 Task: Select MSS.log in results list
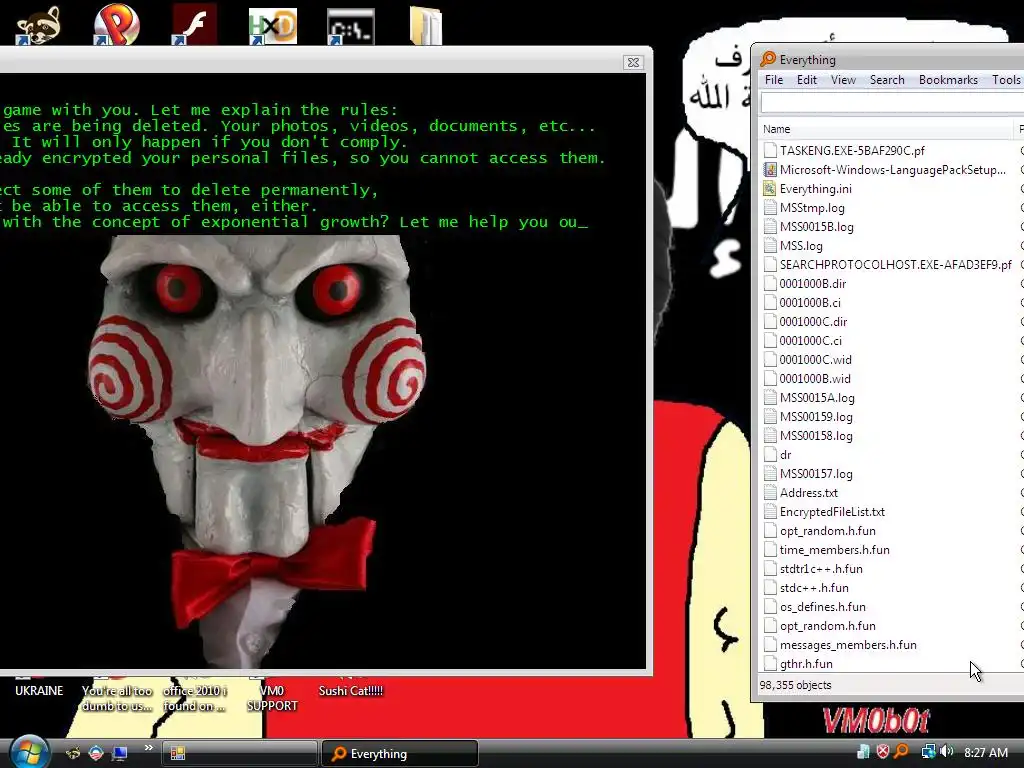[x=801, y=246]
